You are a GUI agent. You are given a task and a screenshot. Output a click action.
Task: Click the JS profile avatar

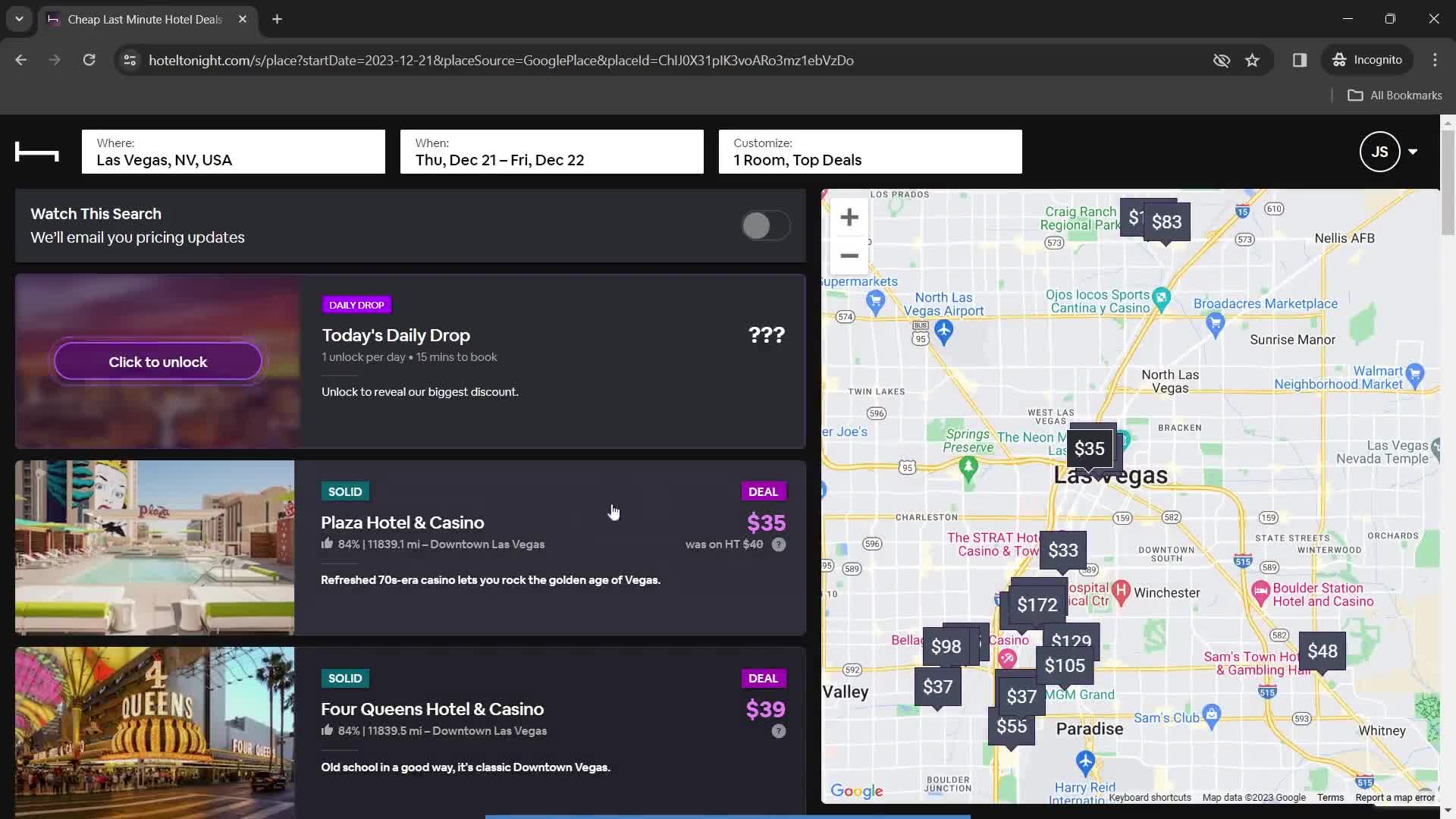click(x=1379, y=152)
